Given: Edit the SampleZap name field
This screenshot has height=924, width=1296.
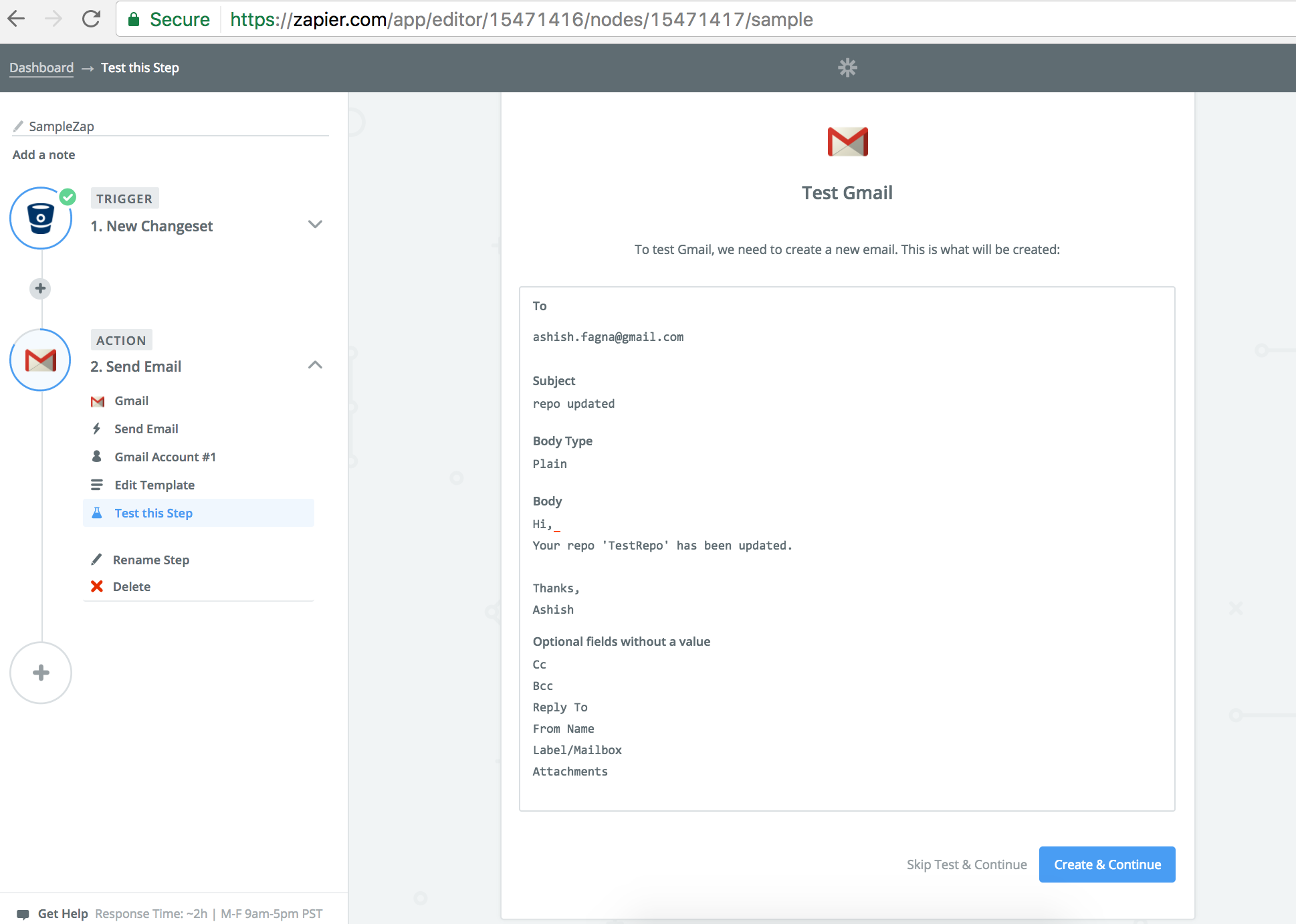Looking at the screenshot, I should click(171, 126).
